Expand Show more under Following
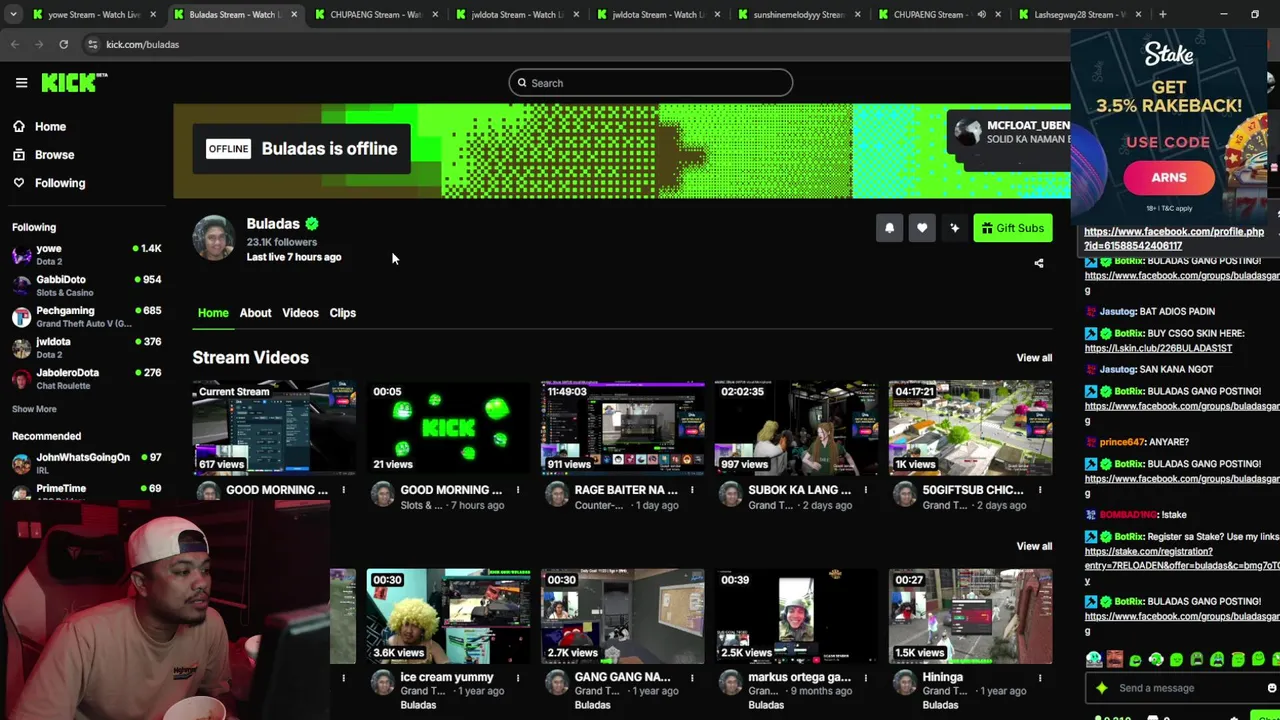This screenshot has height=720, width=1280. (x=34, y=409)
